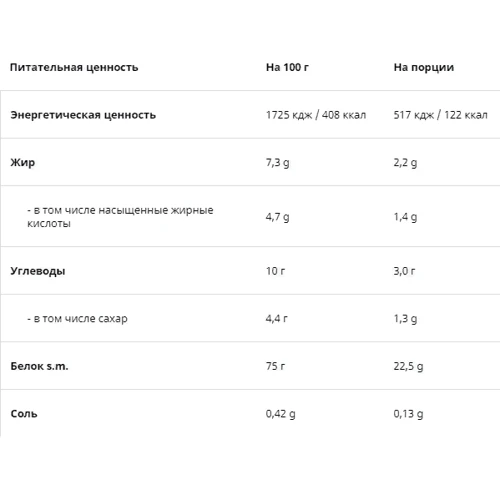
Task: Click the 'Белок s.m.' row label
Action: click(x=39, y=366)
